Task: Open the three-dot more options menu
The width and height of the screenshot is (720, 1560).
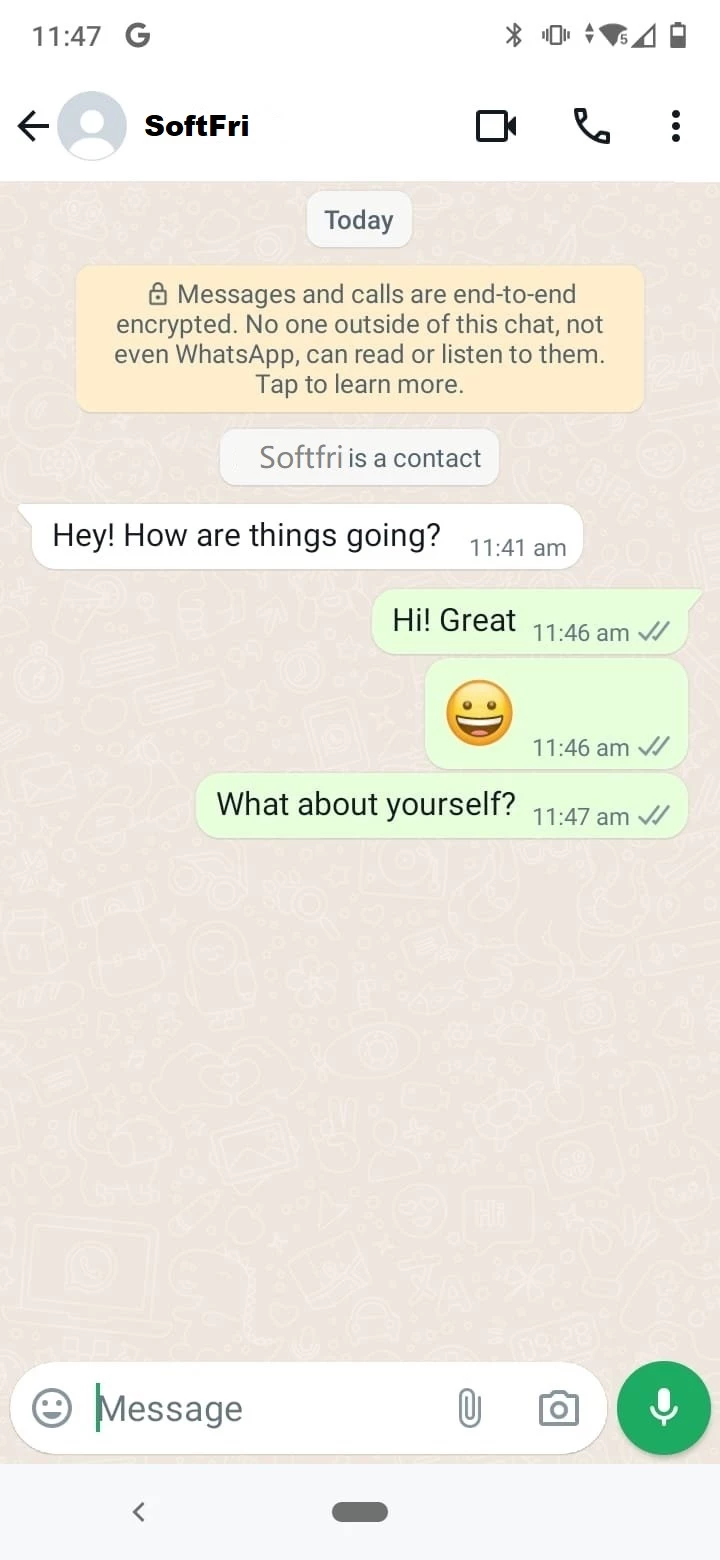Action: click(x=676, y=126)
